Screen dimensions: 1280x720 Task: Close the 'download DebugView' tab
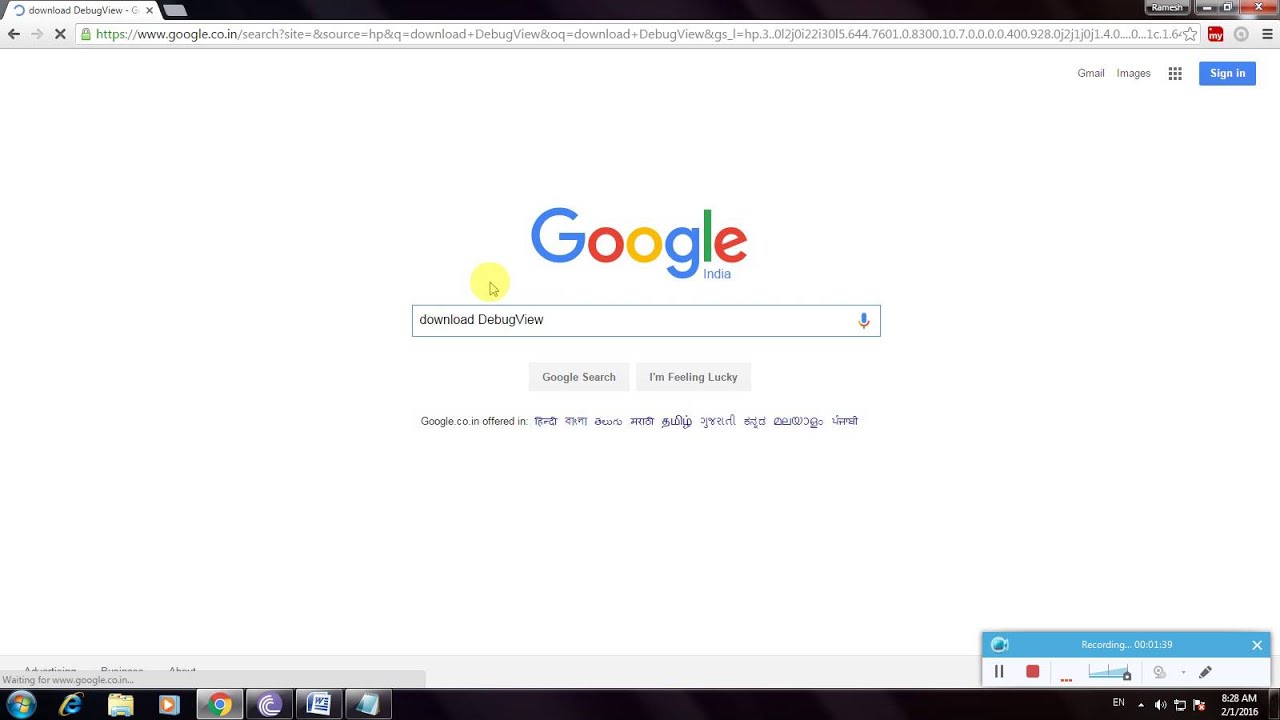click(149, 10)
